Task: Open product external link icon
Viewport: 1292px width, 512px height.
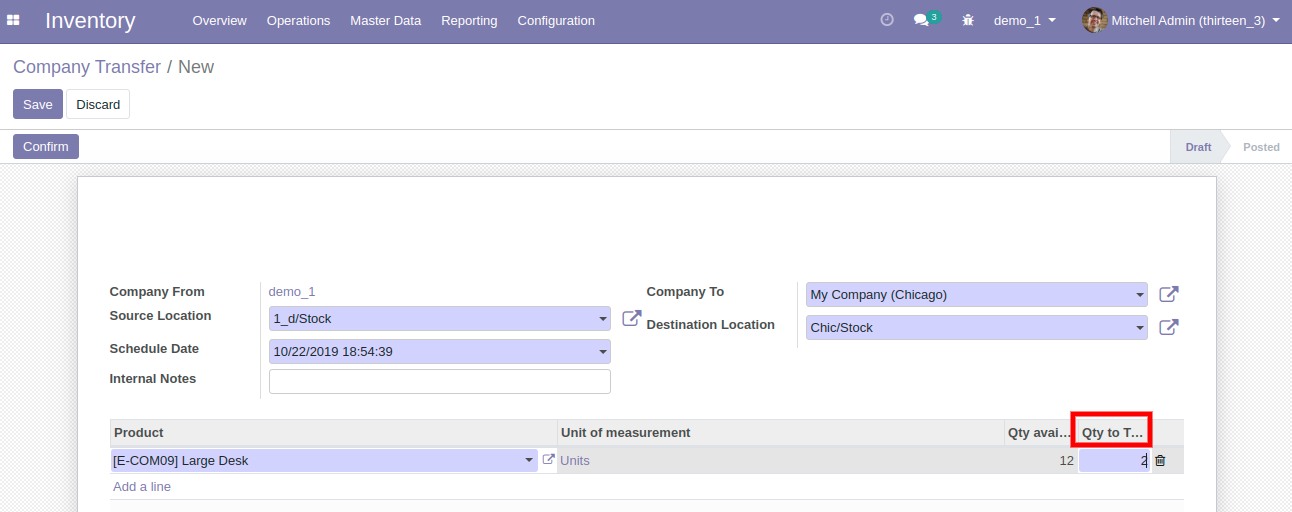Action: tap(548, 460)
